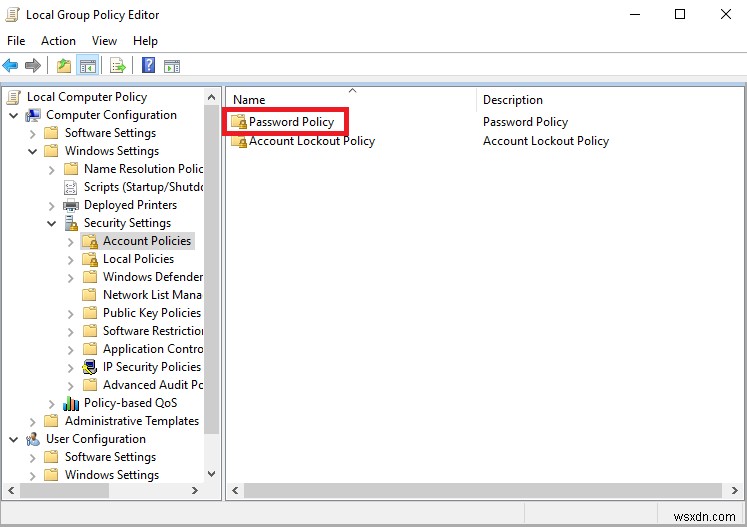747x527 pixels.
Task: Toggle the Show/Hide Action Pane icon
Action: pyautogui.click(x=172, y=66)
